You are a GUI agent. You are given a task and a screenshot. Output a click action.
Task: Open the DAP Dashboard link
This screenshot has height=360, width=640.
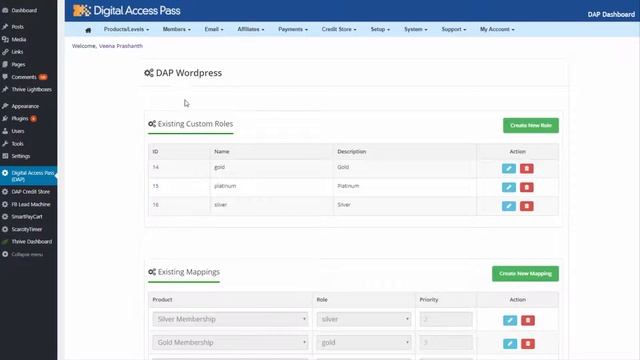coord(611,14)
